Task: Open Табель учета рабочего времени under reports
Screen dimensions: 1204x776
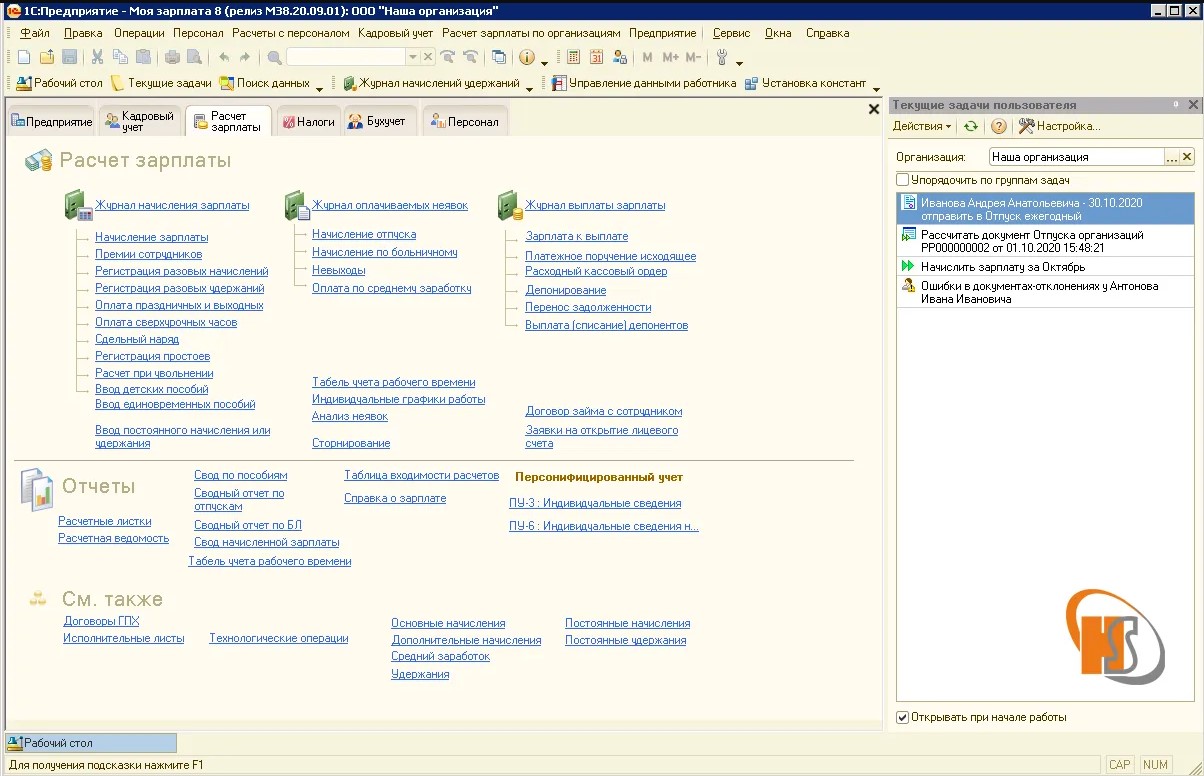Action: [270, 561]
